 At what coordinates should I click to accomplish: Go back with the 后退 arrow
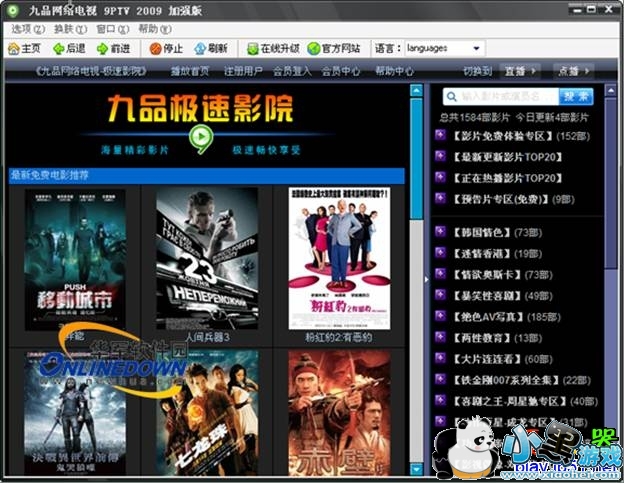69,49
